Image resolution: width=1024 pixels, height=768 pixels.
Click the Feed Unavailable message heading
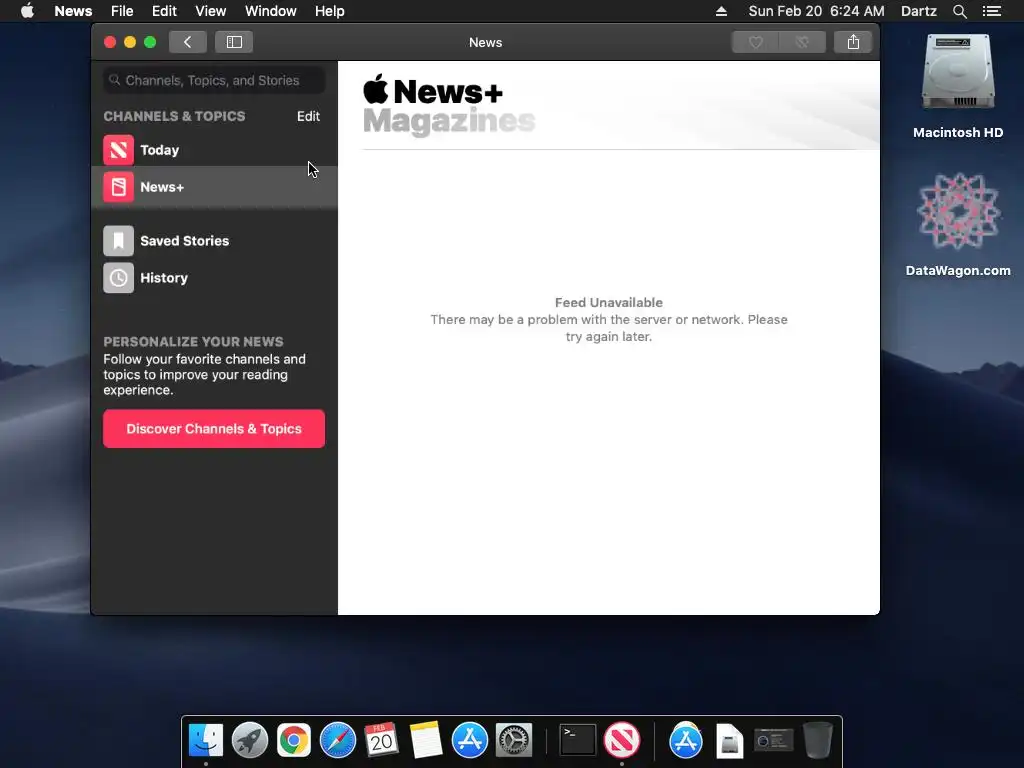coord(609,302)
